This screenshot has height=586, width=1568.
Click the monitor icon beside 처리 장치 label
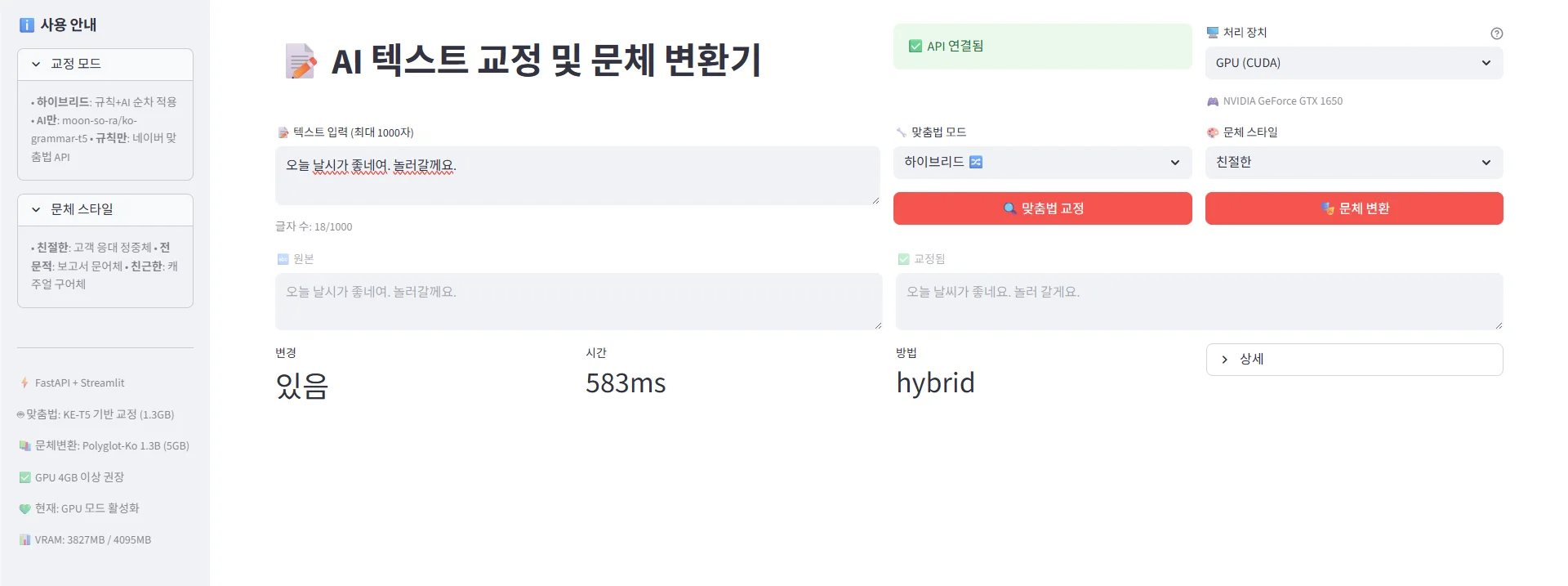[1212, 32]
